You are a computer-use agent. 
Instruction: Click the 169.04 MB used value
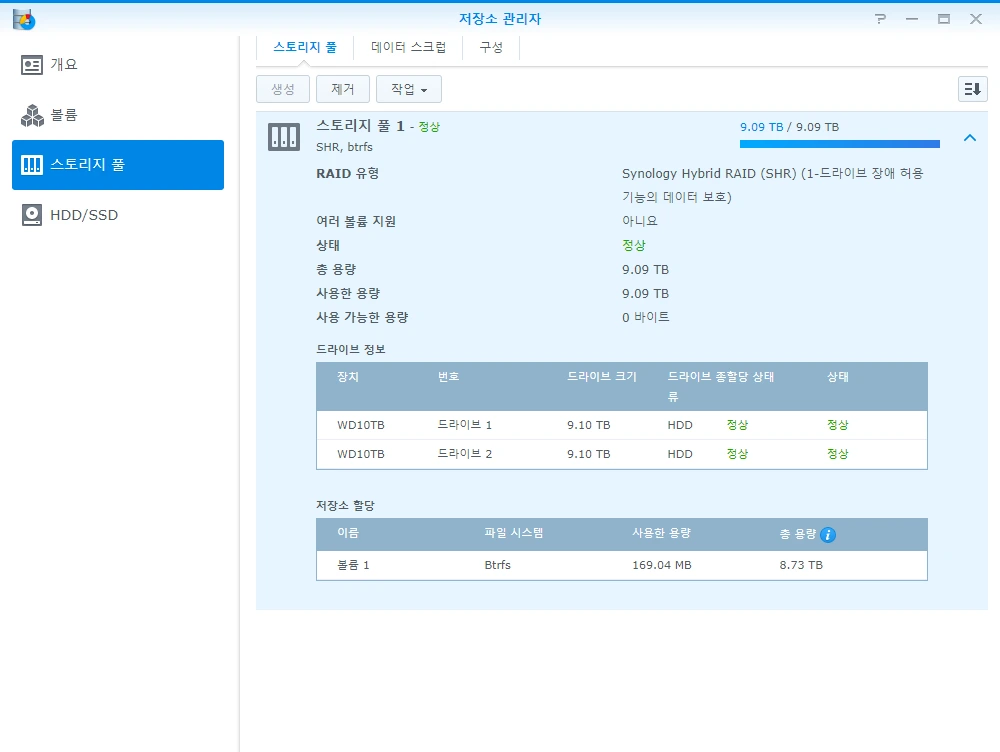point(661,565)
